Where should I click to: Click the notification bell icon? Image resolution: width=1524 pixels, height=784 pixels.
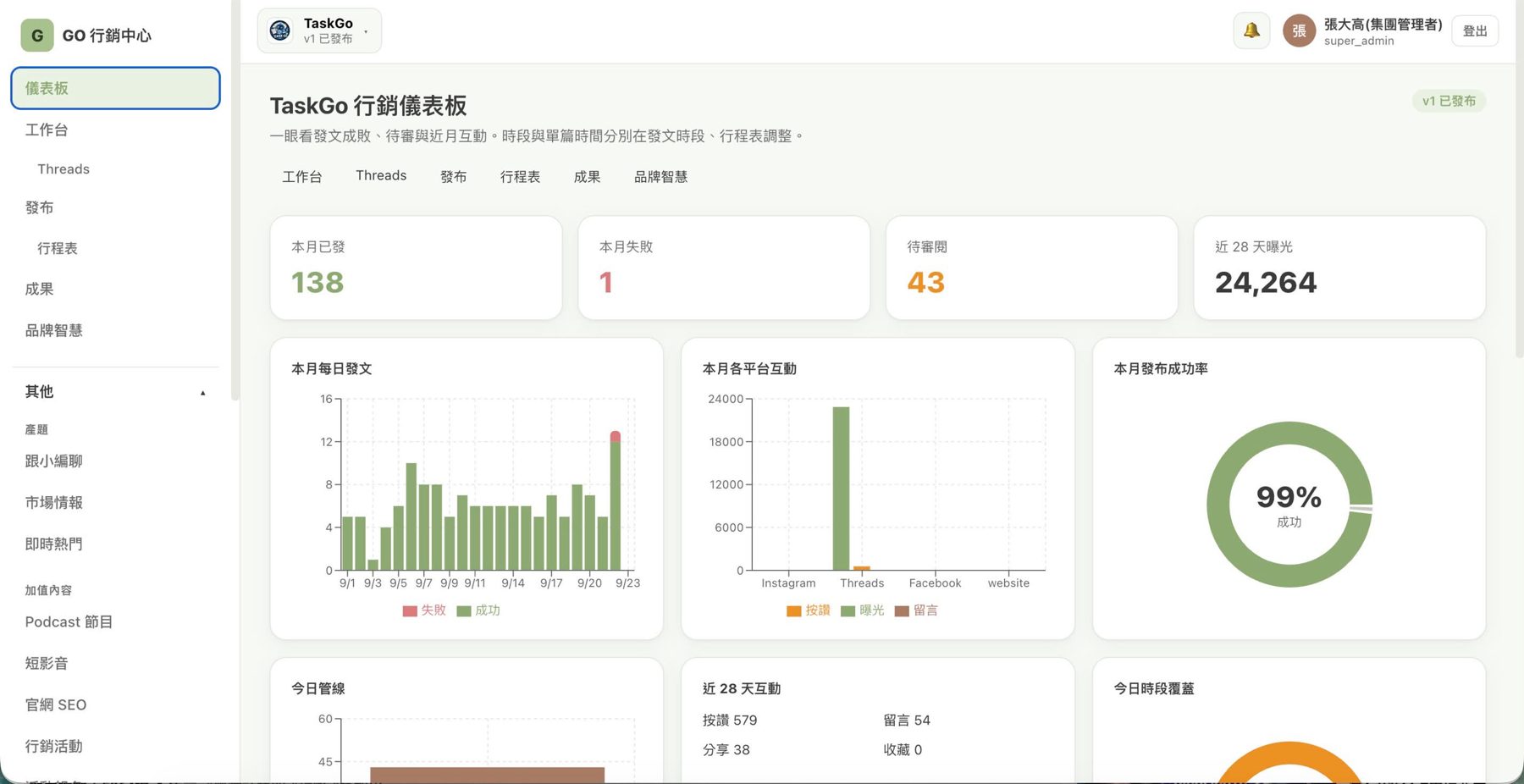coord(1251,31)
